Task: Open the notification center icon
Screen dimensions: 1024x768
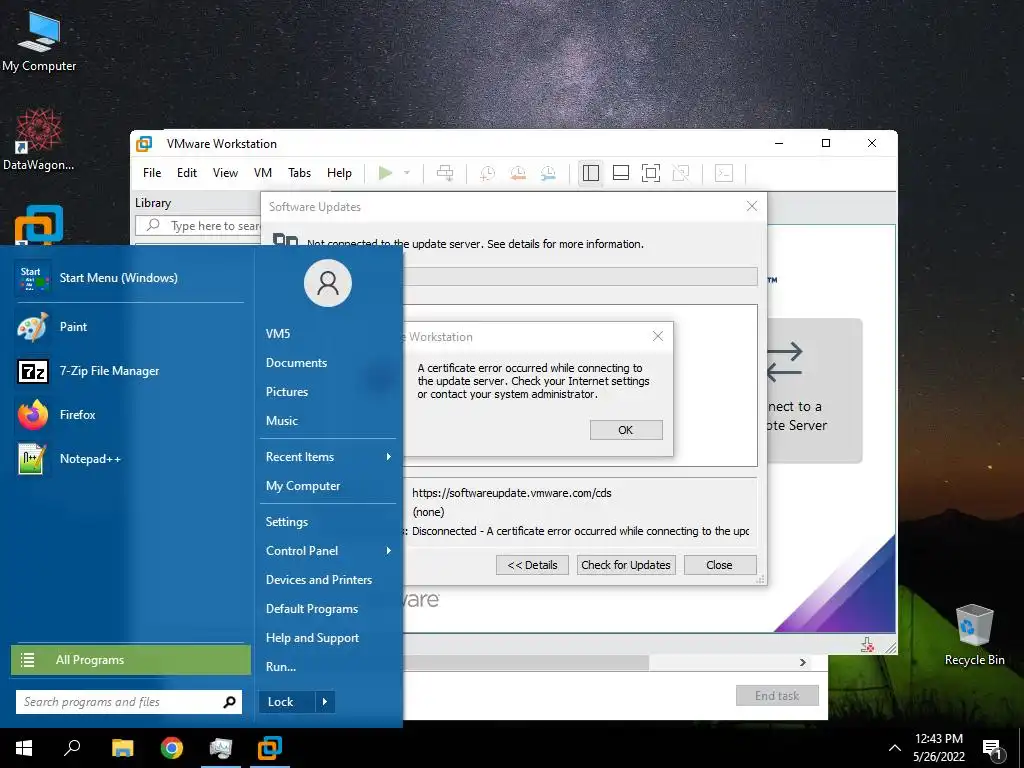Action: pos(993,749)
